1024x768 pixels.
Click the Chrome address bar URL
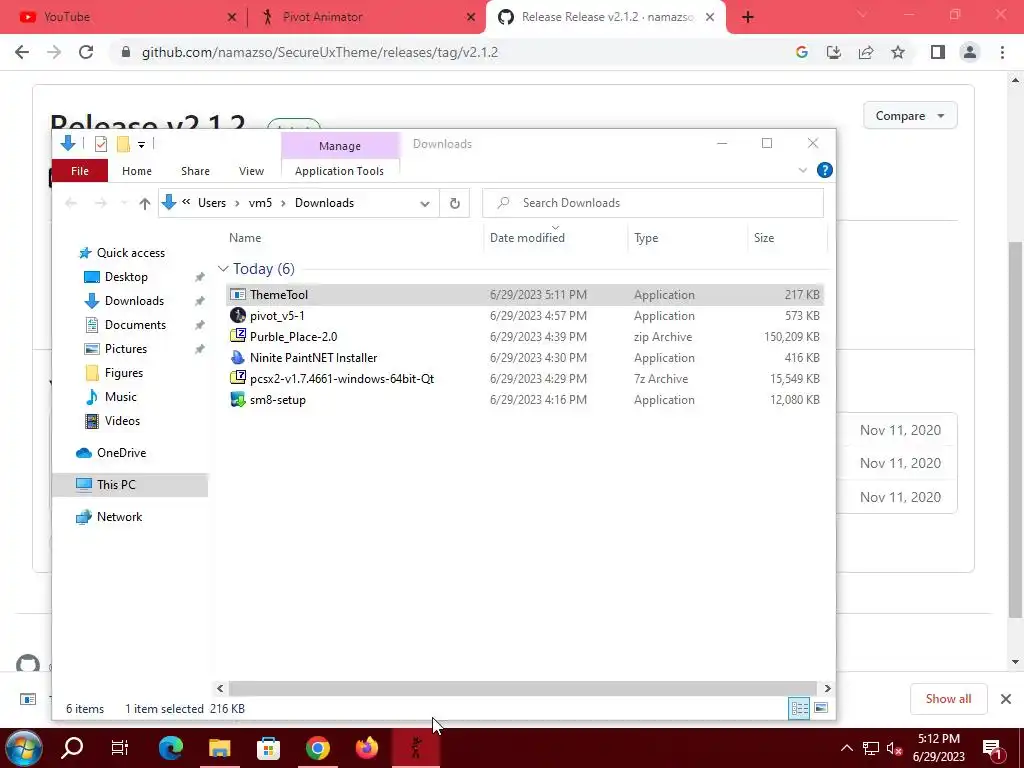tap(320, 52)
